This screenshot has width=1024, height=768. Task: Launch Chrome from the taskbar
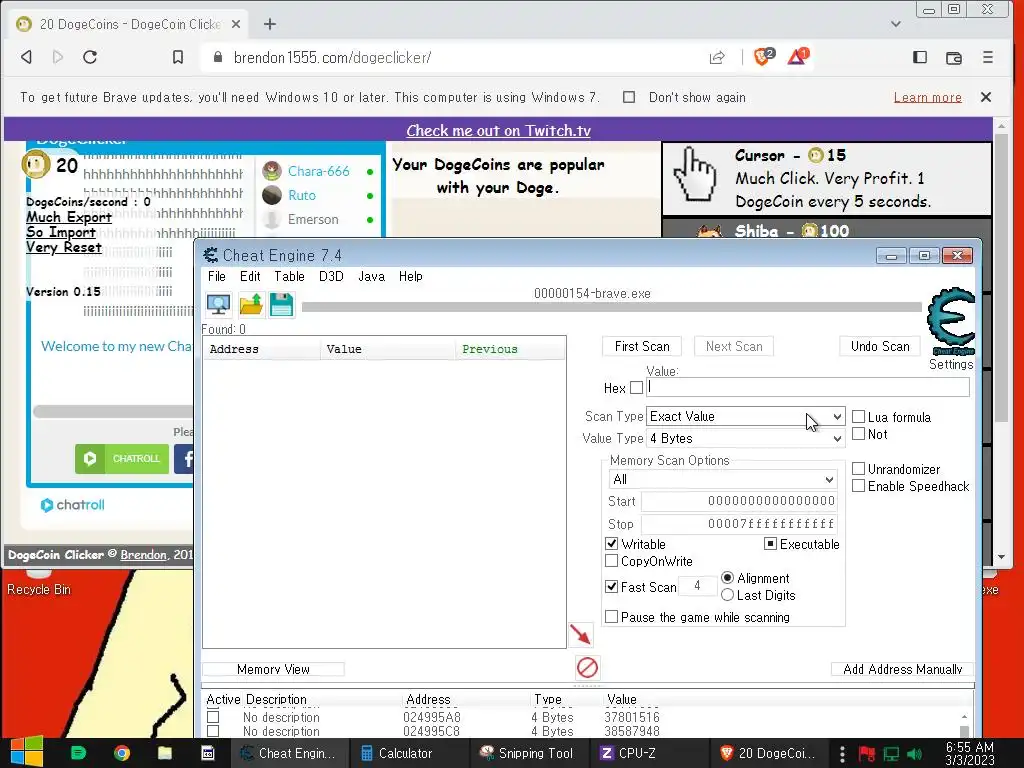tap(121, 753)
